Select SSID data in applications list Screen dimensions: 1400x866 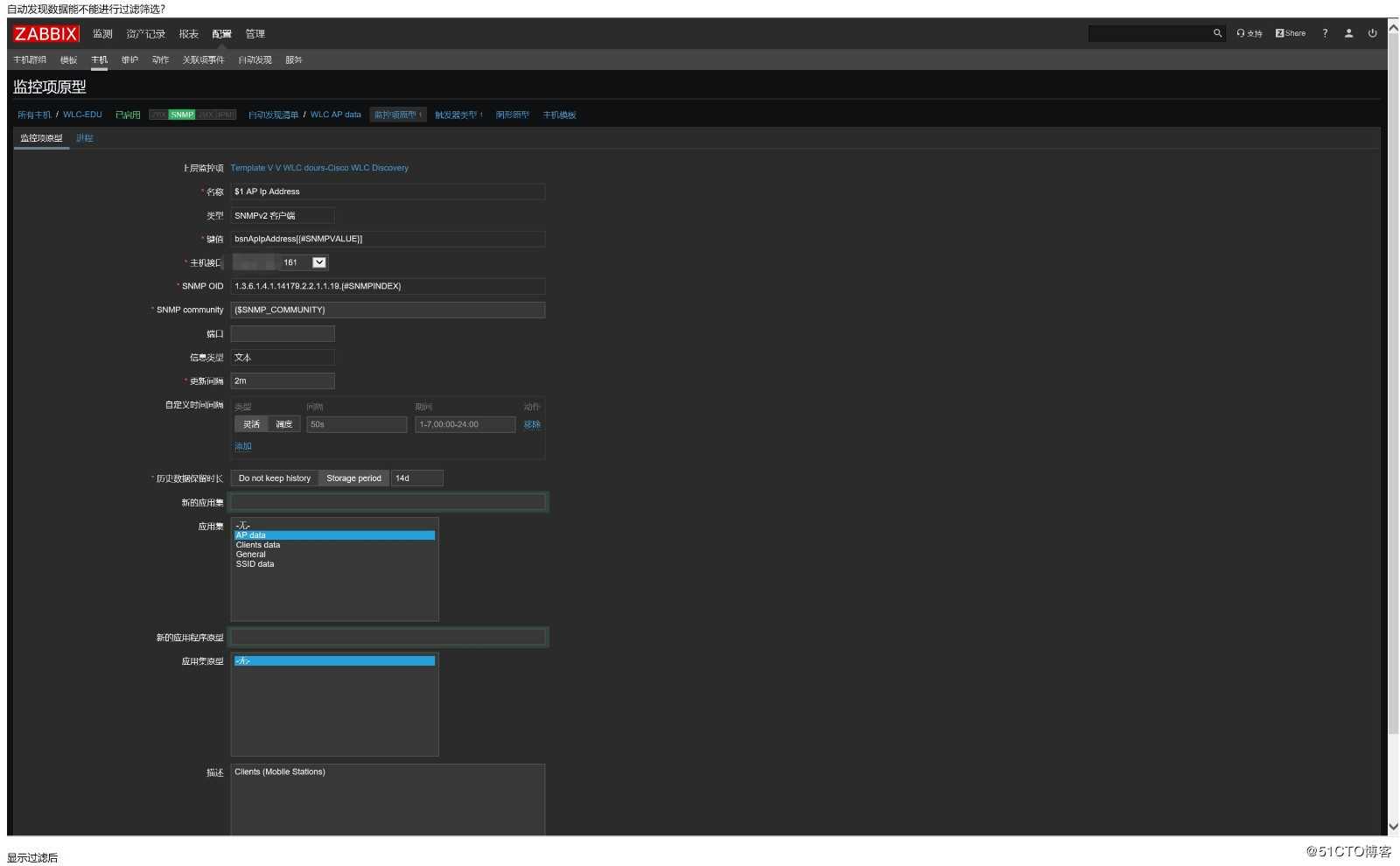(x=334, y=564)
